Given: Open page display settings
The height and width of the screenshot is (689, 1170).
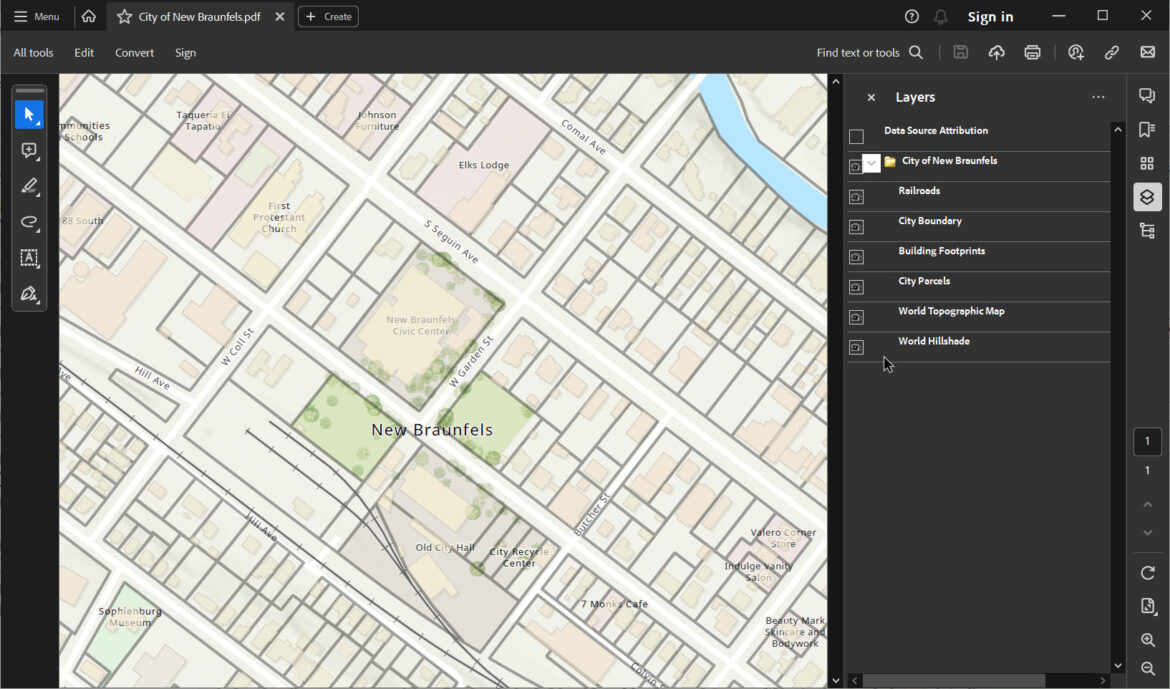Looking at the screenshot, I should click(x=1148, y=605).
